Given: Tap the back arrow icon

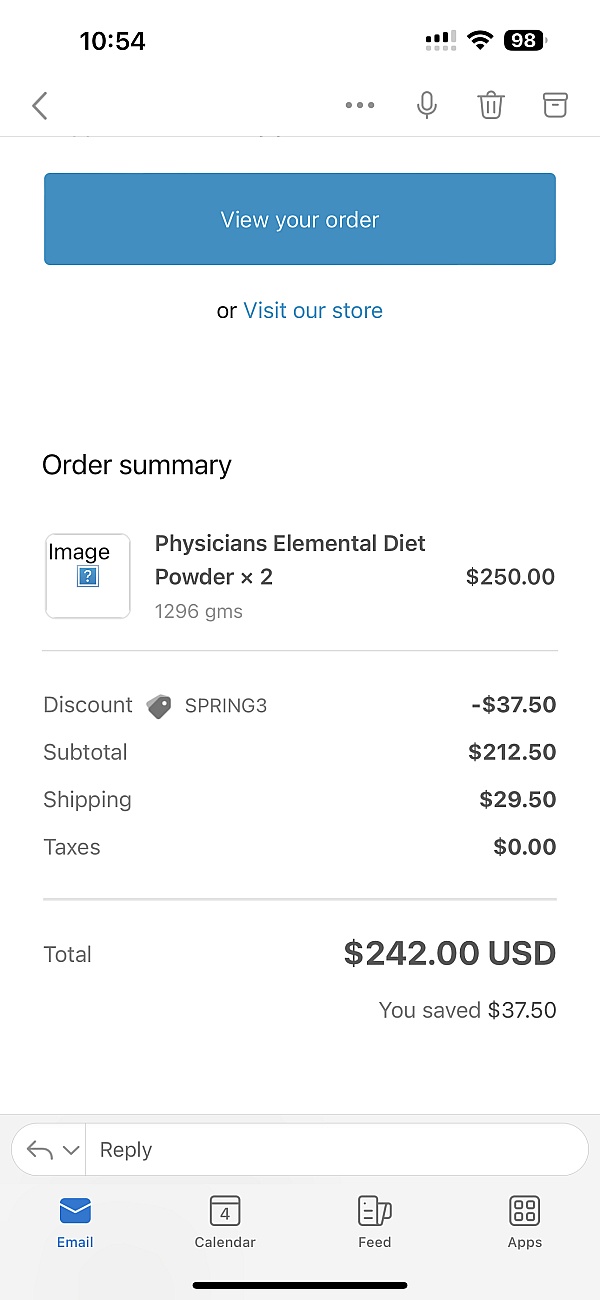Looking at the screenshot, I should [40, 105].
